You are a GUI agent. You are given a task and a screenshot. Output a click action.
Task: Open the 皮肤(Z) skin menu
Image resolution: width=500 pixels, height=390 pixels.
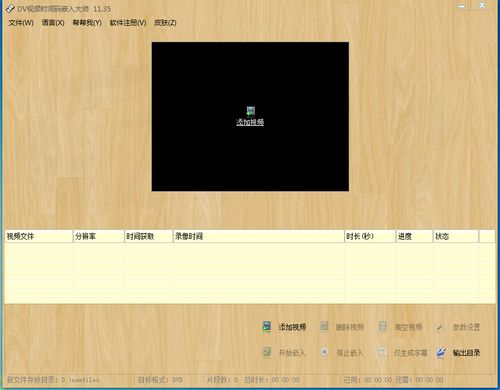(x=165, y=23)
